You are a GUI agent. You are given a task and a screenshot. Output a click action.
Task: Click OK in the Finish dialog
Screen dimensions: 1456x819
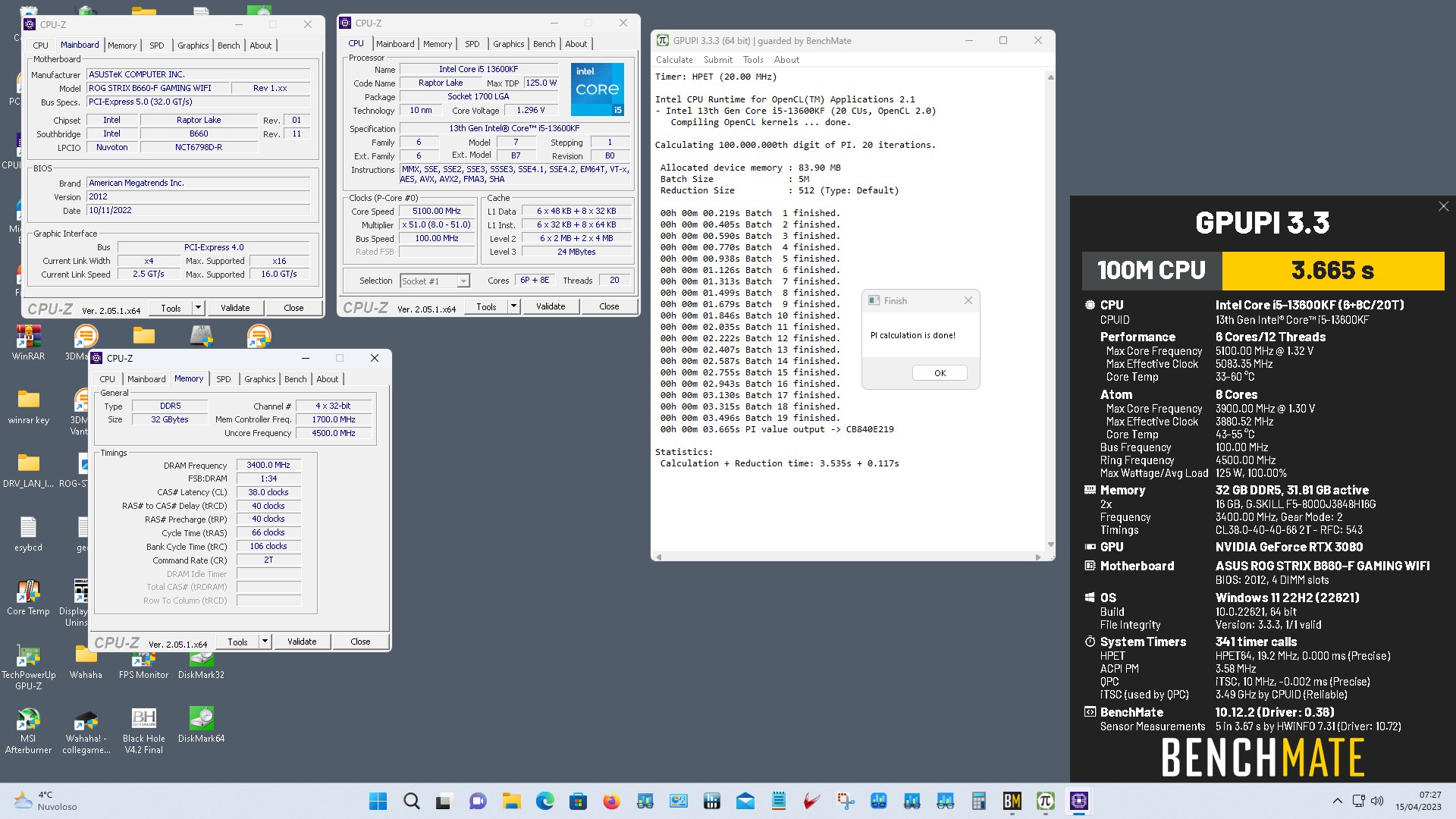click(940, 373)
